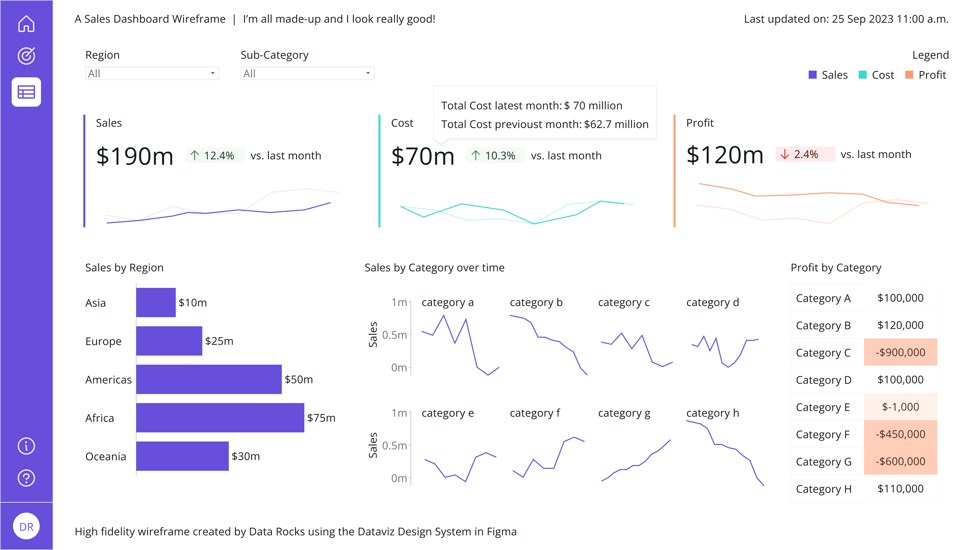The image size is (960, 550).
Task: Click the purple Sales legend swatch
Action: coord(812,75)
